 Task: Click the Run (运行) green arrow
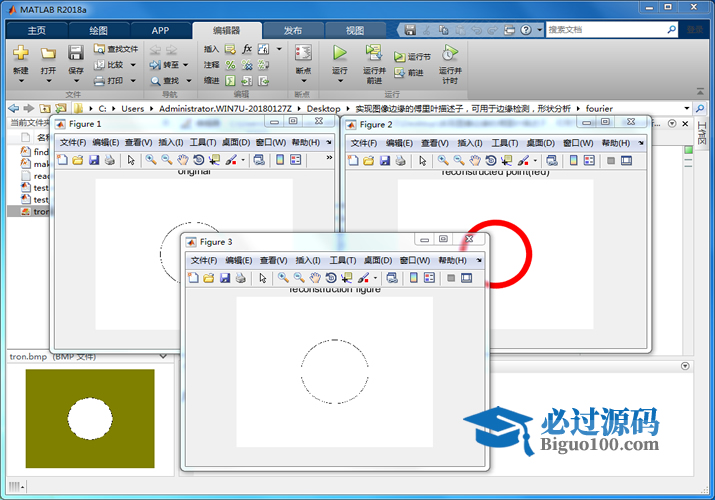point(339,53)
